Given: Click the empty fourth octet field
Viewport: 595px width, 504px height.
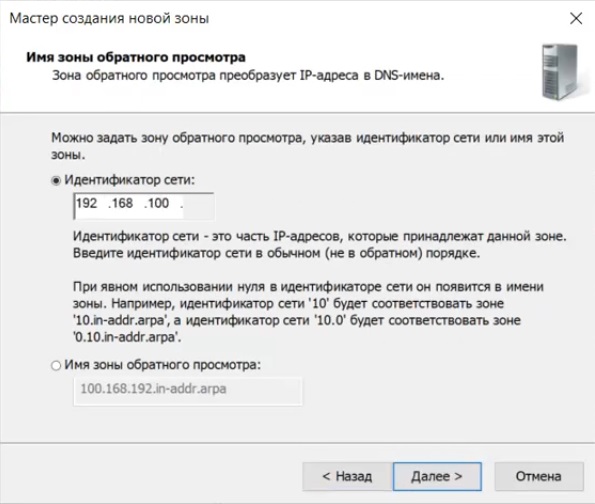Looking at the screenshot, I should (x=197, y=205).
